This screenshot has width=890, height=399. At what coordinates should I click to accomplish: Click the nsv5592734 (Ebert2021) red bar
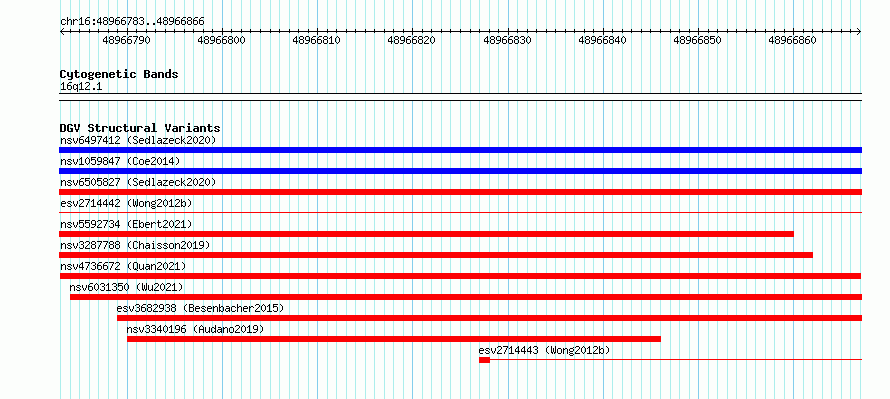[x=426, y=234]
